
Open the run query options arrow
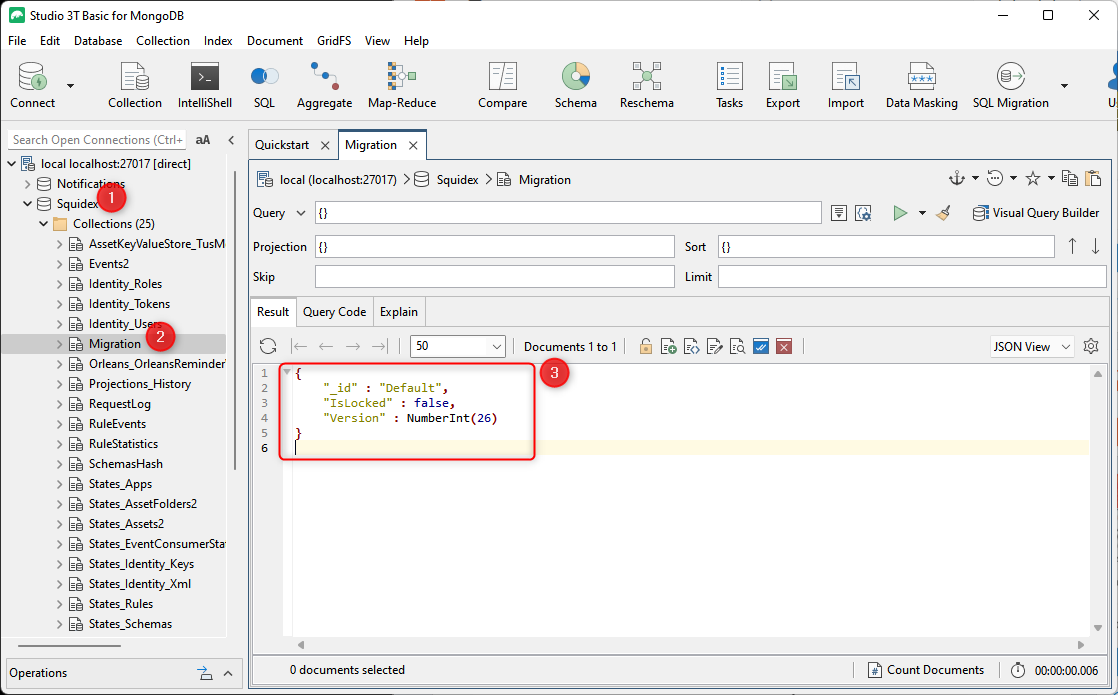[x=922, y=213]
